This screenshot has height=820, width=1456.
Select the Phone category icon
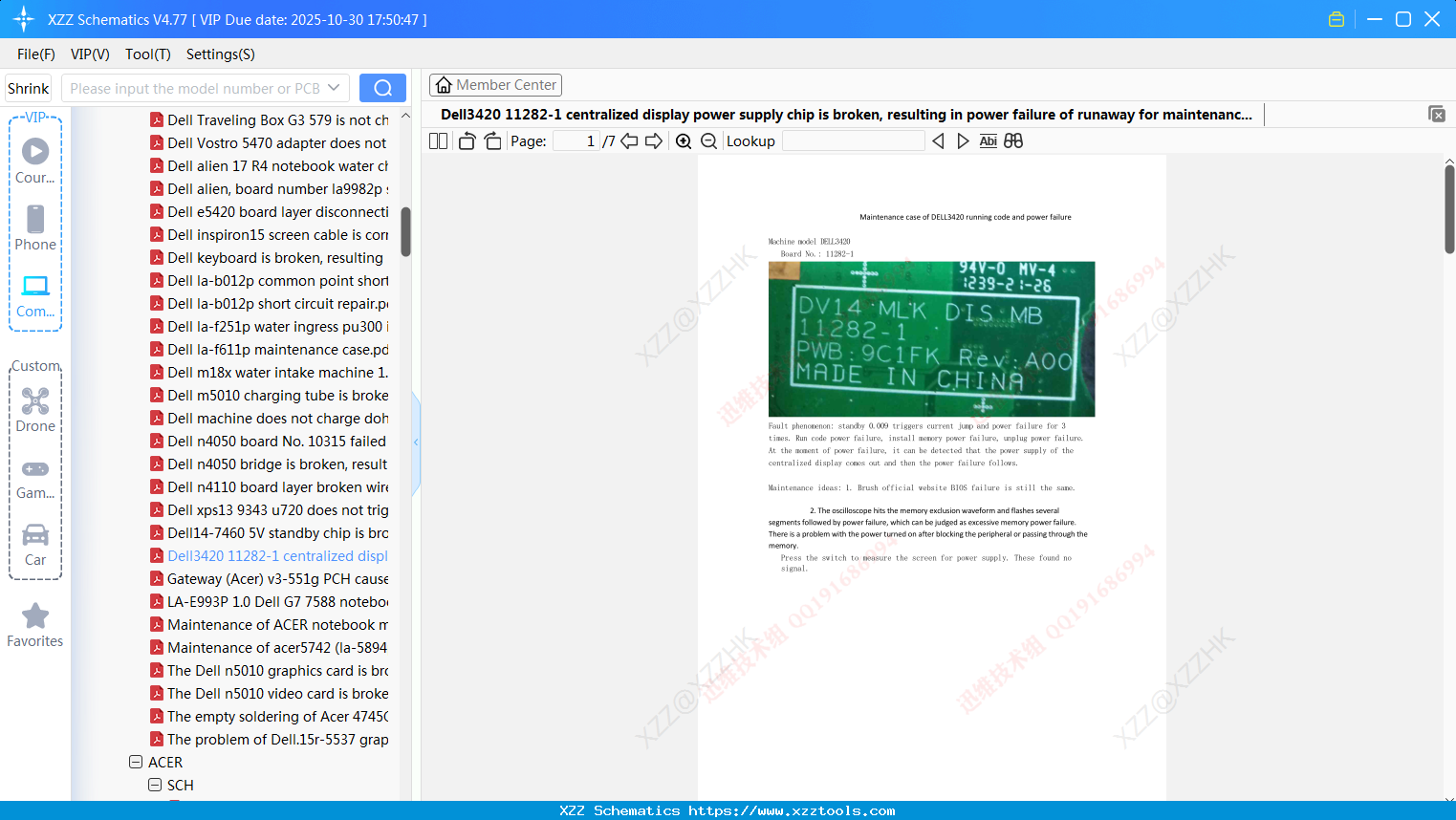(x=35, y=228)
